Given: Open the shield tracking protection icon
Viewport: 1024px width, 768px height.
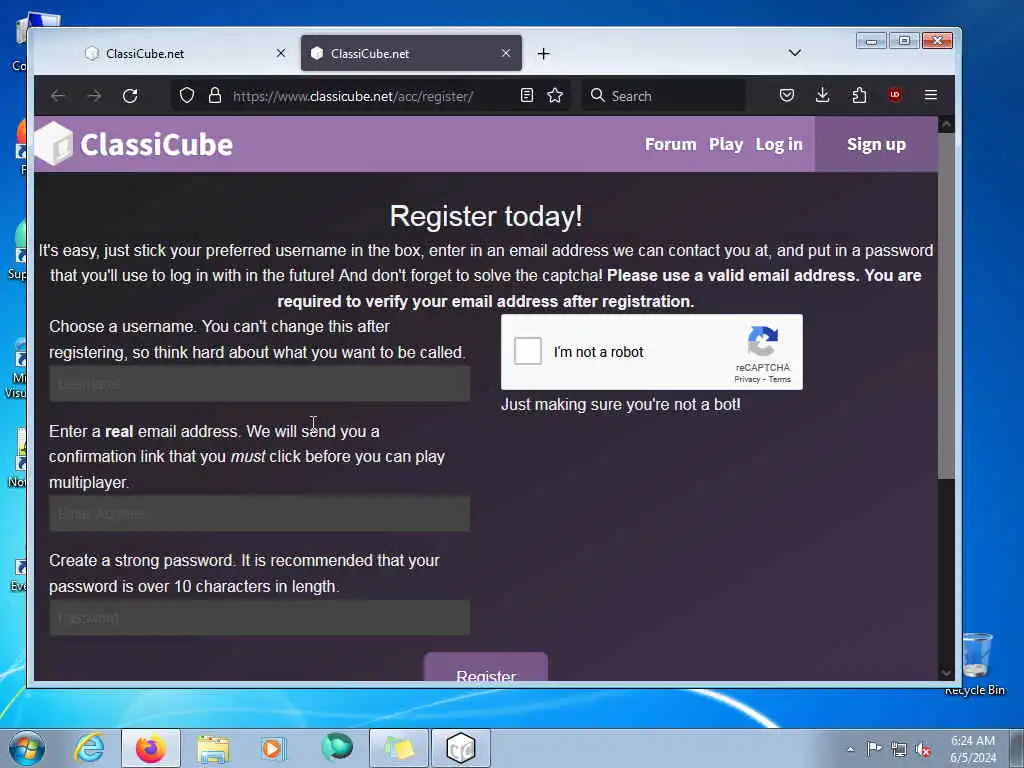Looking at the screenshot, I should point(187,95).
